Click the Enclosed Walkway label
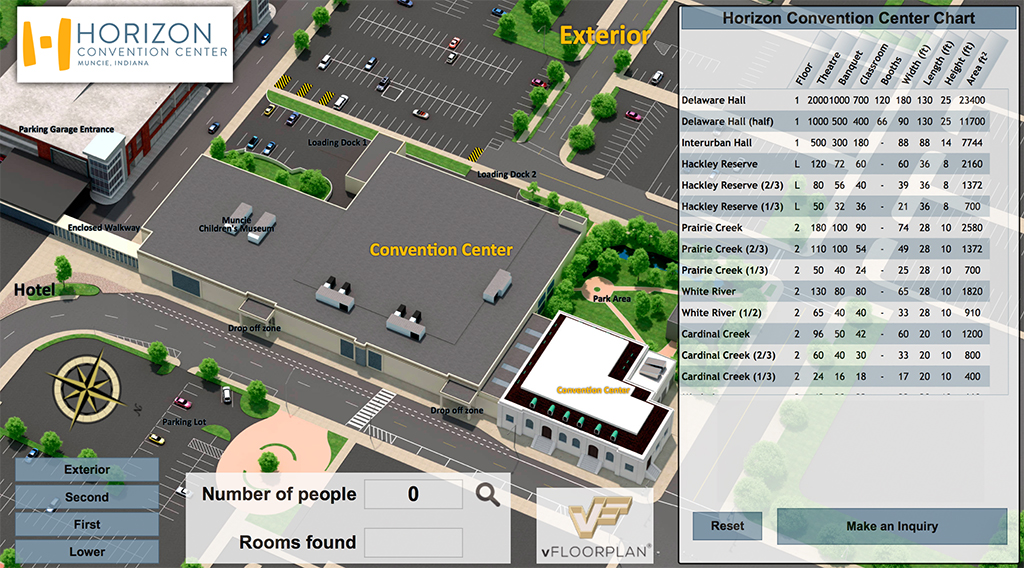Viewport: 1024px width, 568px height. 103,227
